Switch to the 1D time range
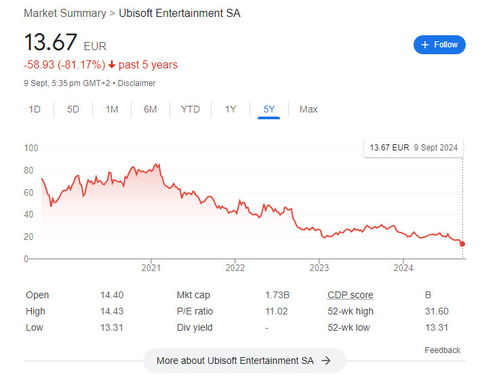The image size is (499, 389). (x=34, y=109)
